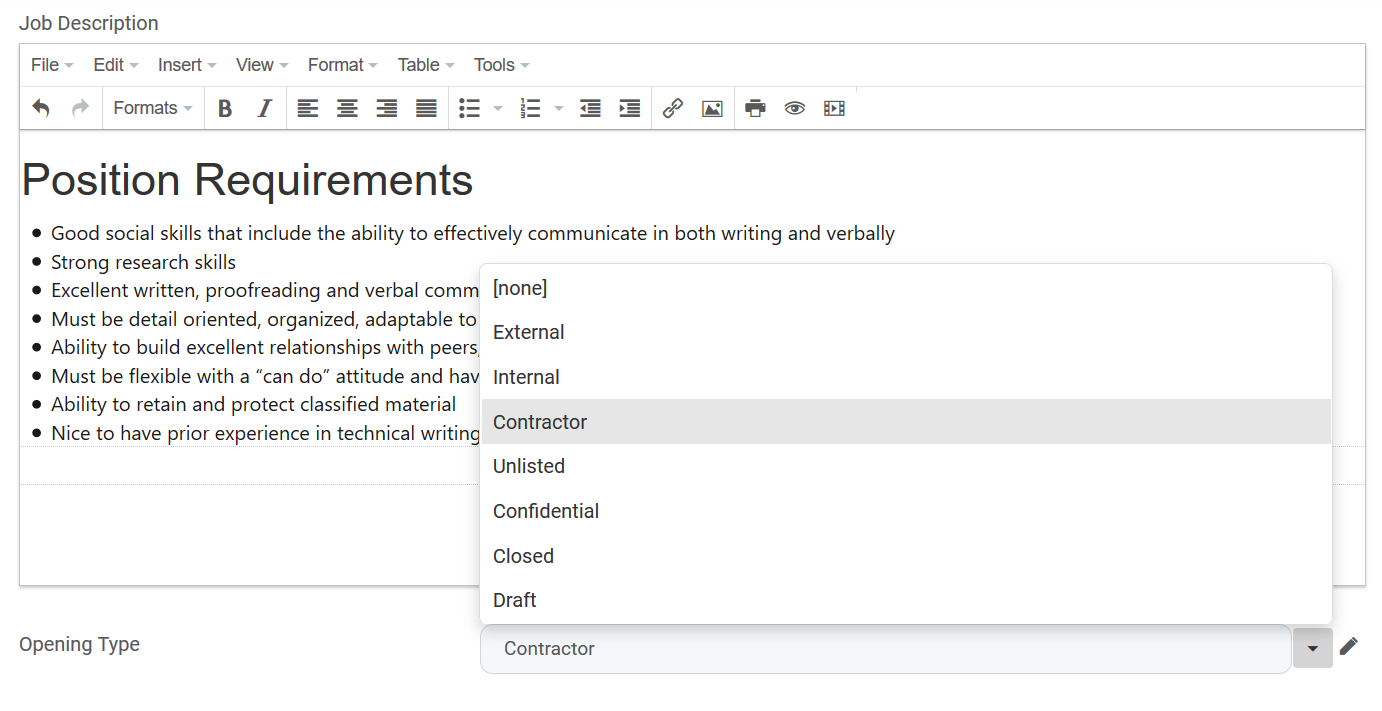Click the Redo arrow icon
The height and width of the screenshot is (711, 1382).
[79, 108]
